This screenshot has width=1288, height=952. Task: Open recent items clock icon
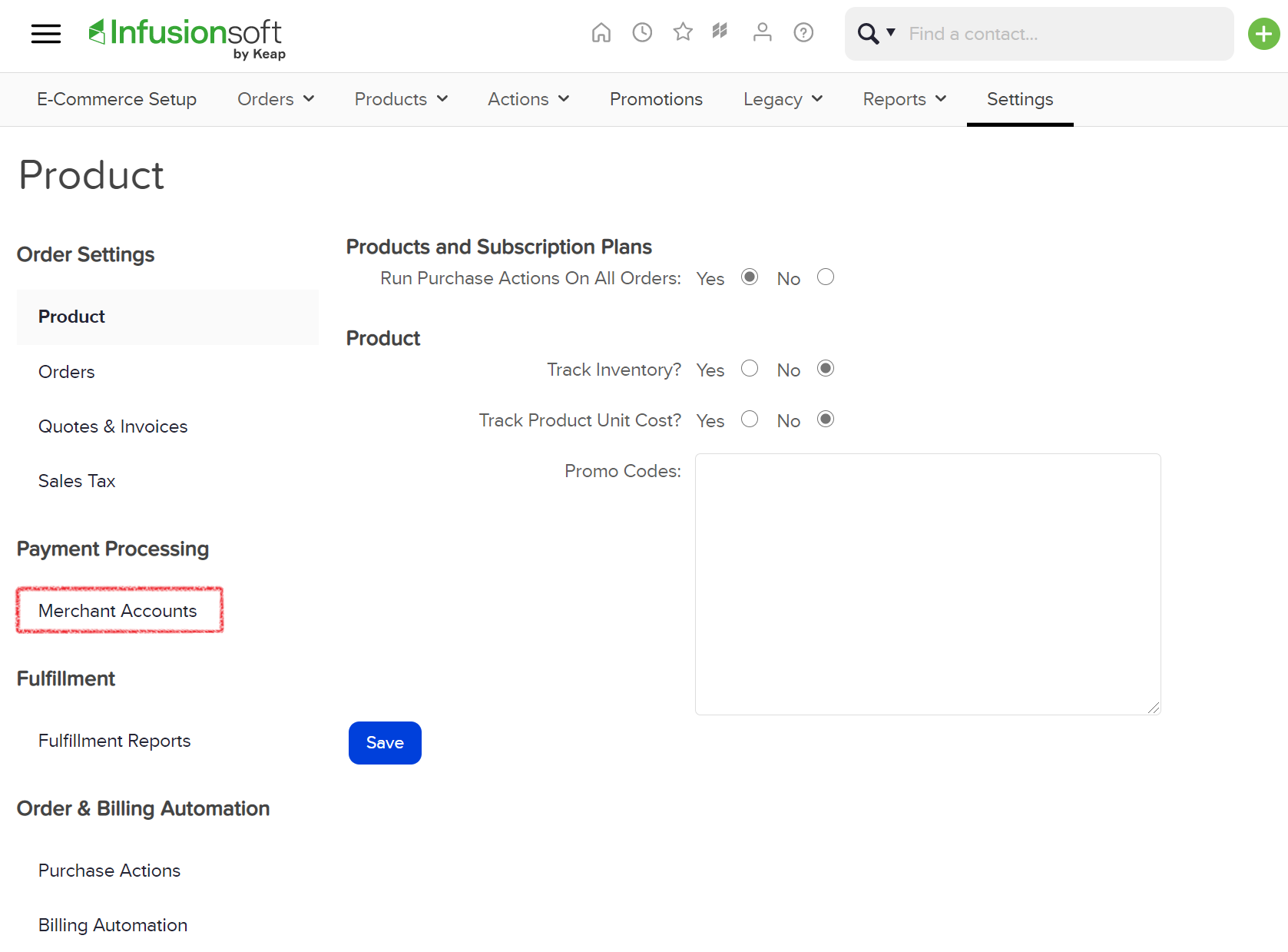point(642,32)
